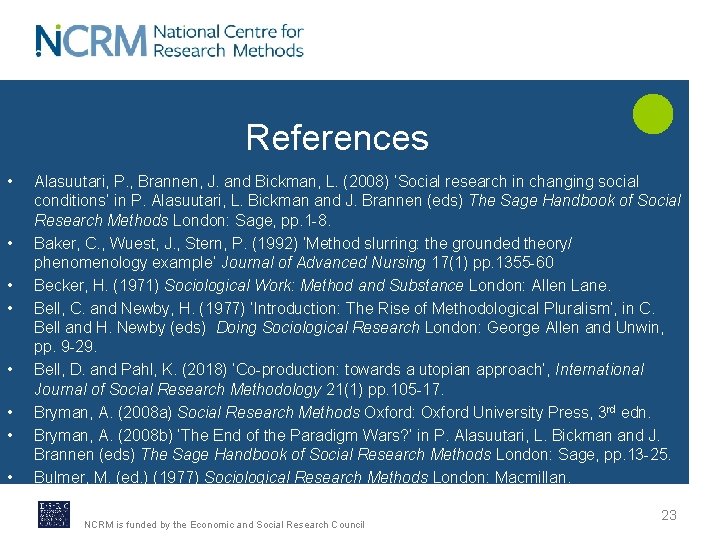Select the Bell, D. and Pahl (2018) reference

pyautogui.click(x=339, y=379)
